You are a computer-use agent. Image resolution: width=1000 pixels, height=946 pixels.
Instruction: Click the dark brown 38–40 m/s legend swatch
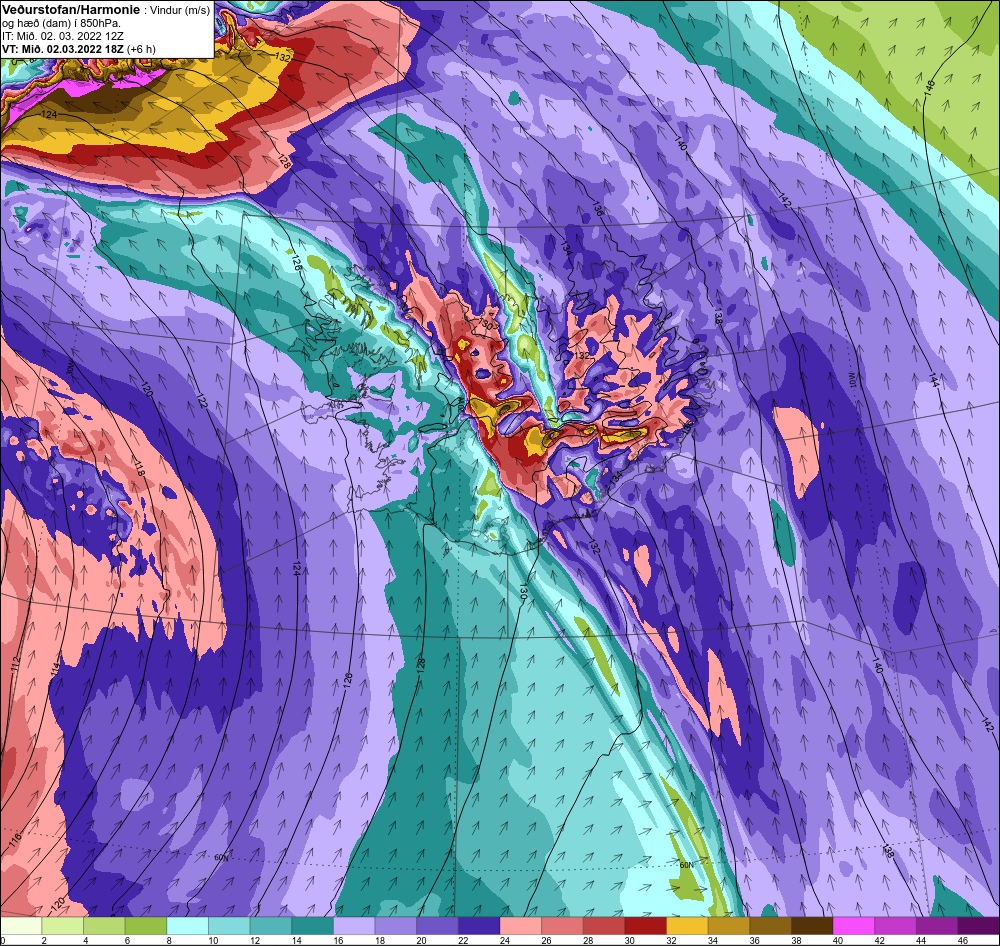tap(812, 926)
